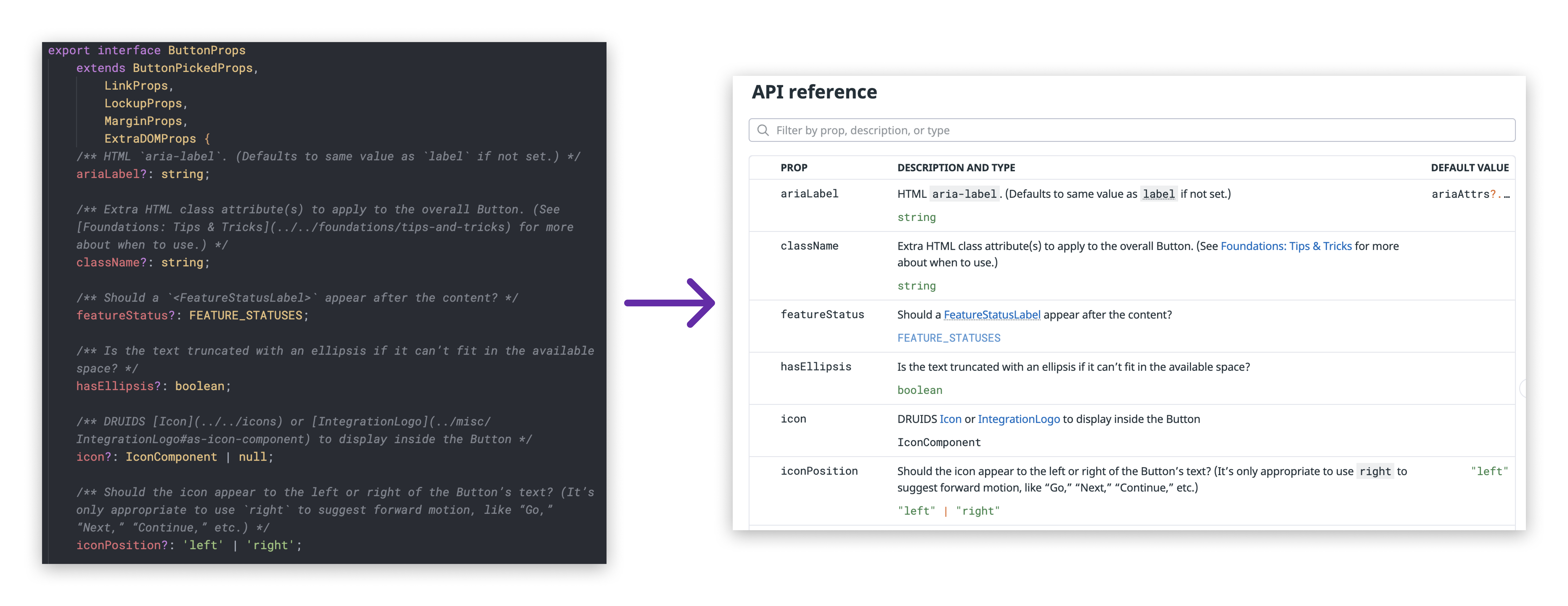Click the PROP column header
This screenshot has width=1568, height=606.
794,167
